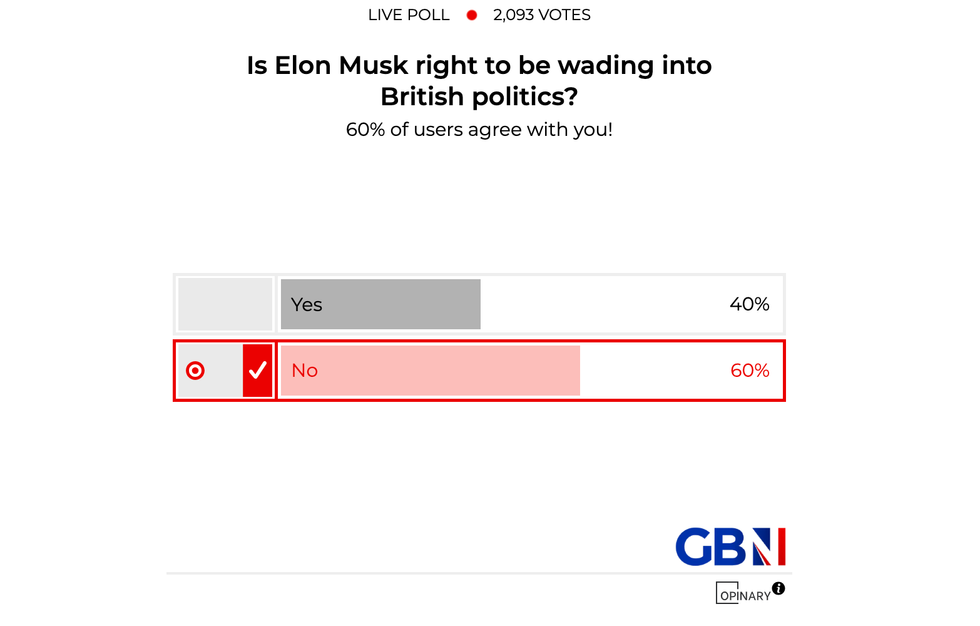This screenshot has width=980, height=626.
Task: Open the Opinary info icon
Action: 778,588
